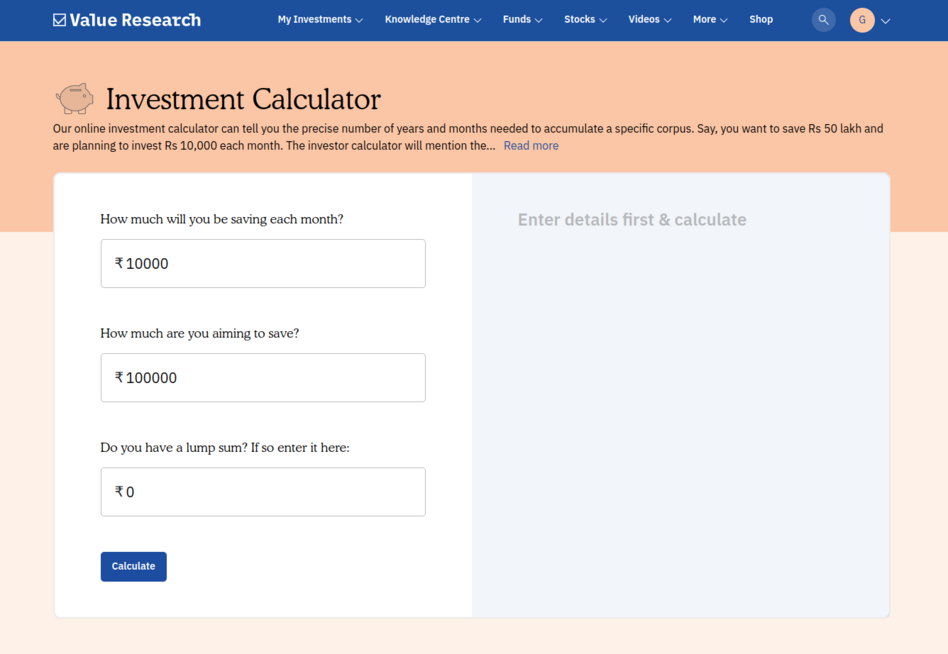This screenshot has width=948, height=654.
Task: Click the Investment Calculator heading
Action: (x=244, y=99)
